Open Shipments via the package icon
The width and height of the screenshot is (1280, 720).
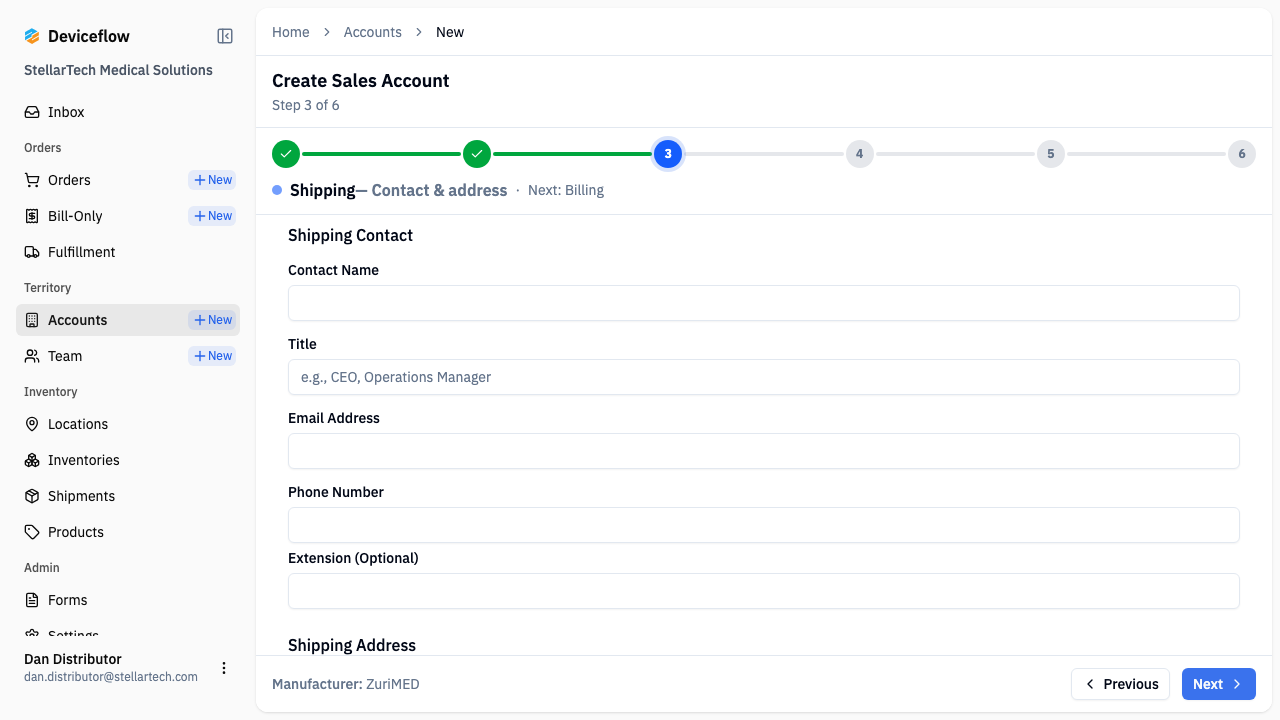point(32,496)
